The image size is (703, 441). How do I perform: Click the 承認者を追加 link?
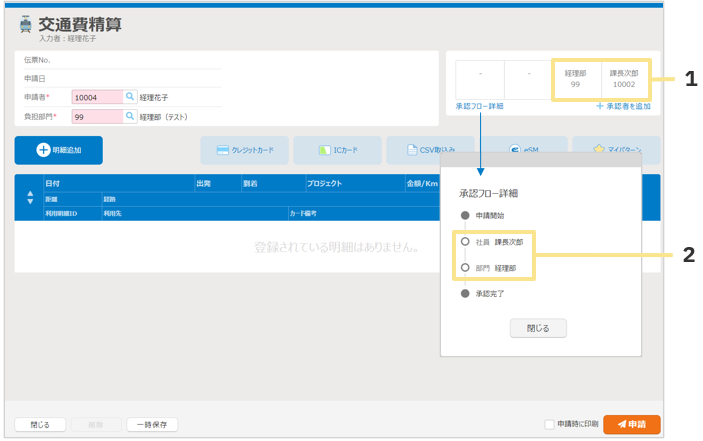pyautogui.click(x=623, y=105)
